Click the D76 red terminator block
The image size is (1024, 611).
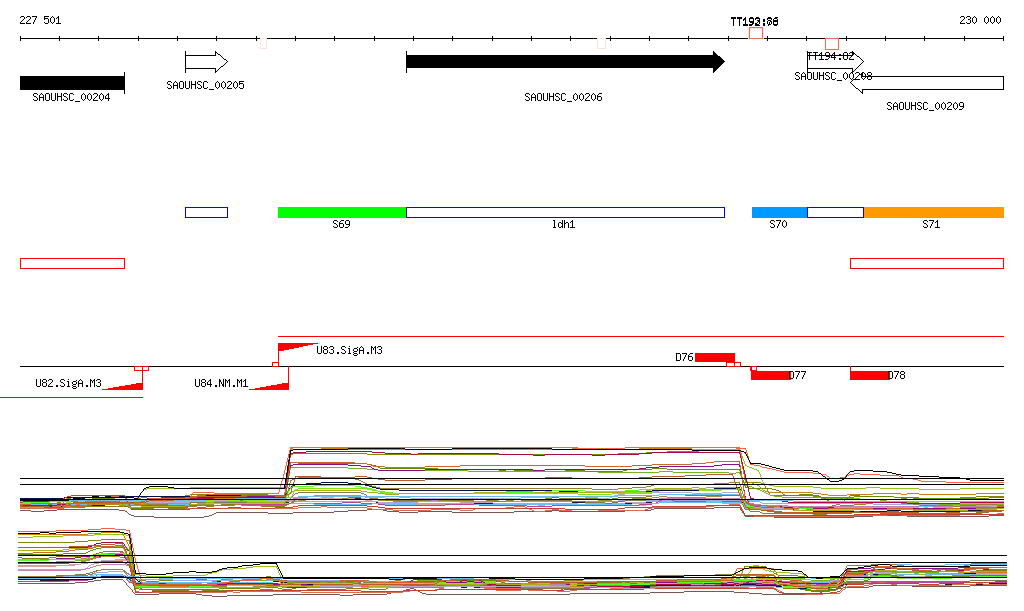tap(714, 357)
